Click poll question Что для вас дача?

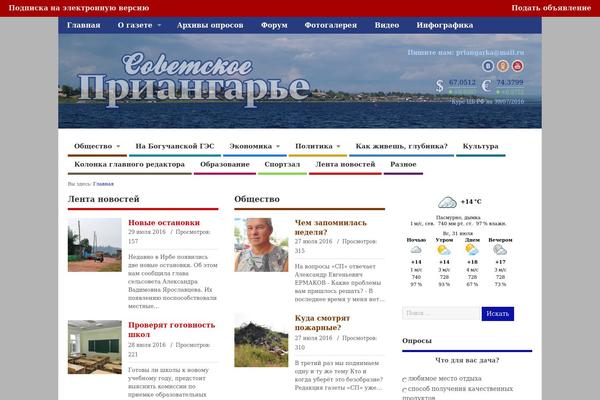467,360
